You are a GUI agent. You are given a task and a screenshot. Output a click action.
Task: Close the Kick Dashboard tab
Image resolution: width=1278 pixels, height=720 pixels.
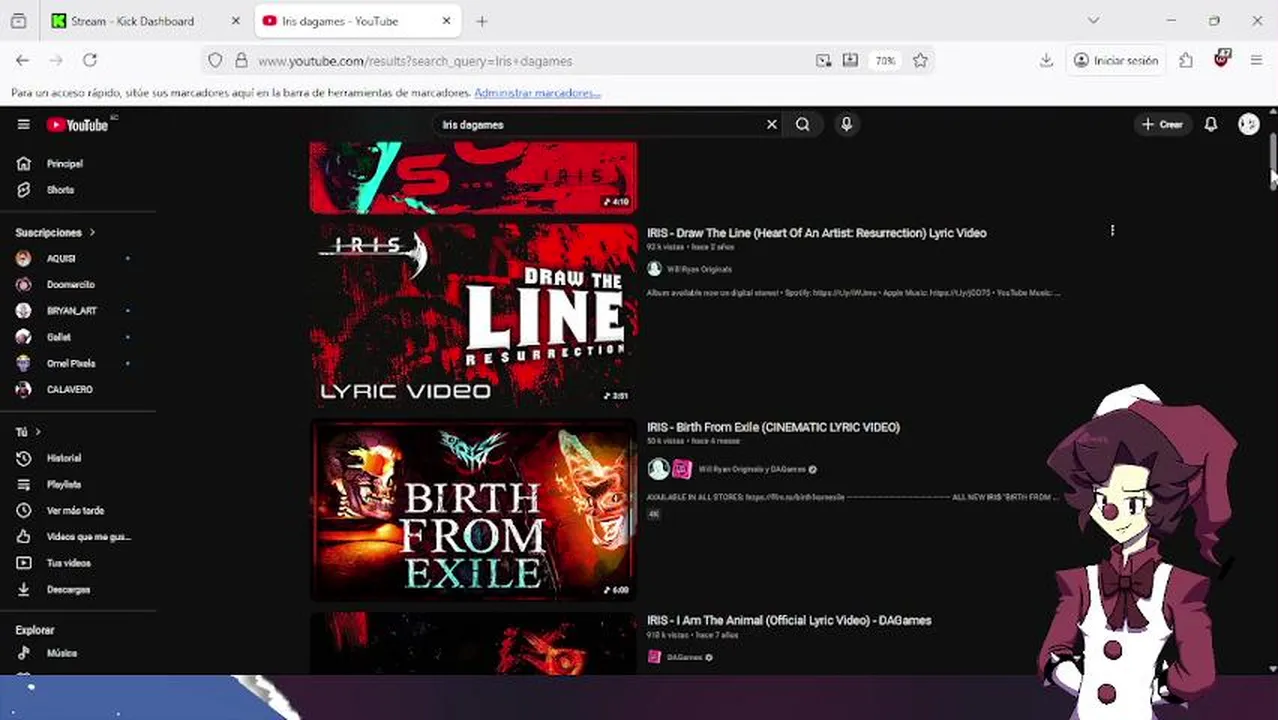tap(236, 20)
